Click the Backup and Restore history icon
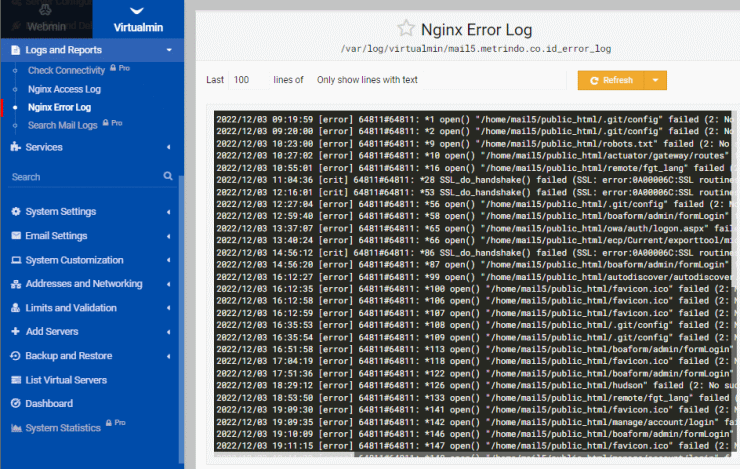This screenshot has height=469, width=740. 16,356
